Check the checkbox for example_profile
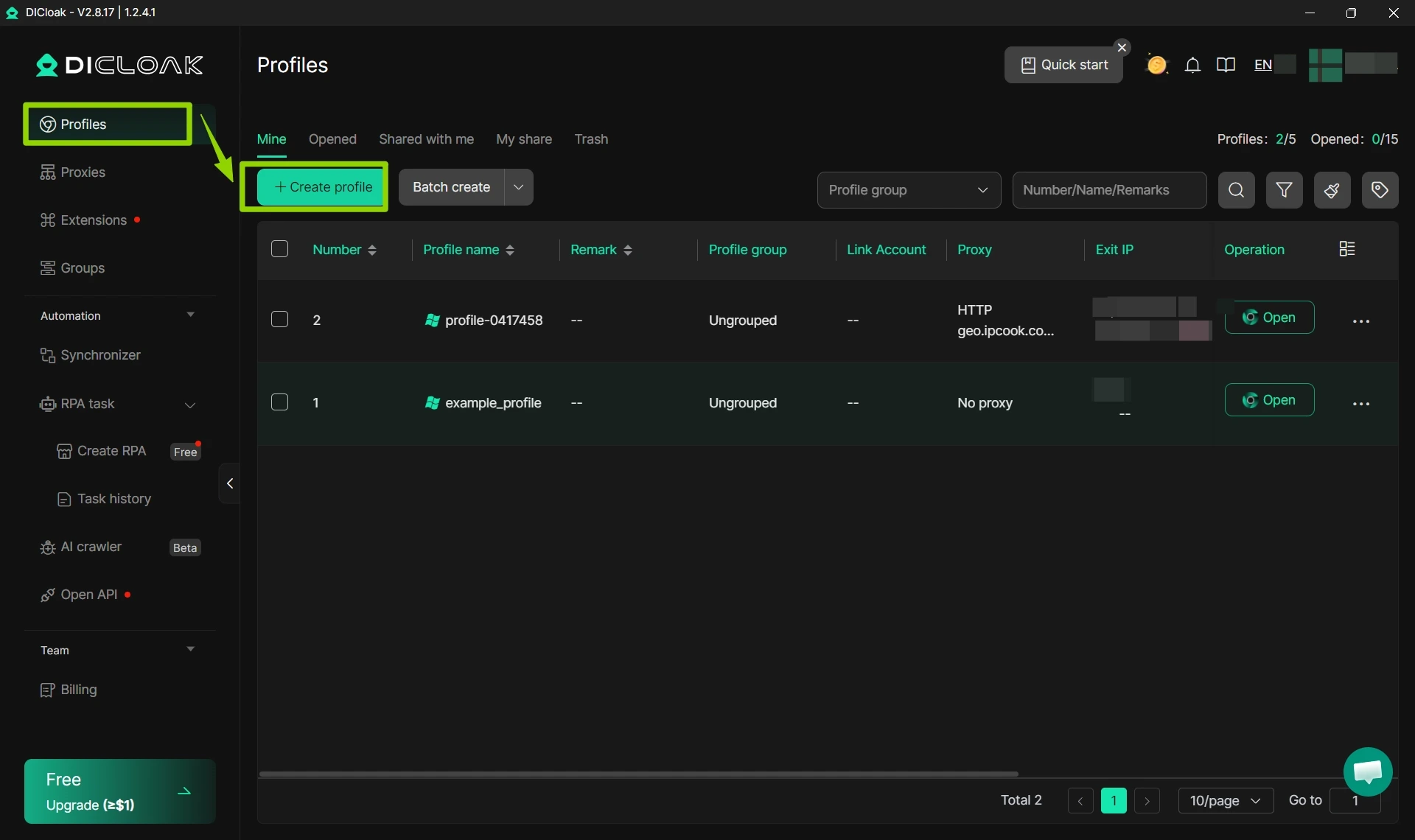 click(279, 402)
